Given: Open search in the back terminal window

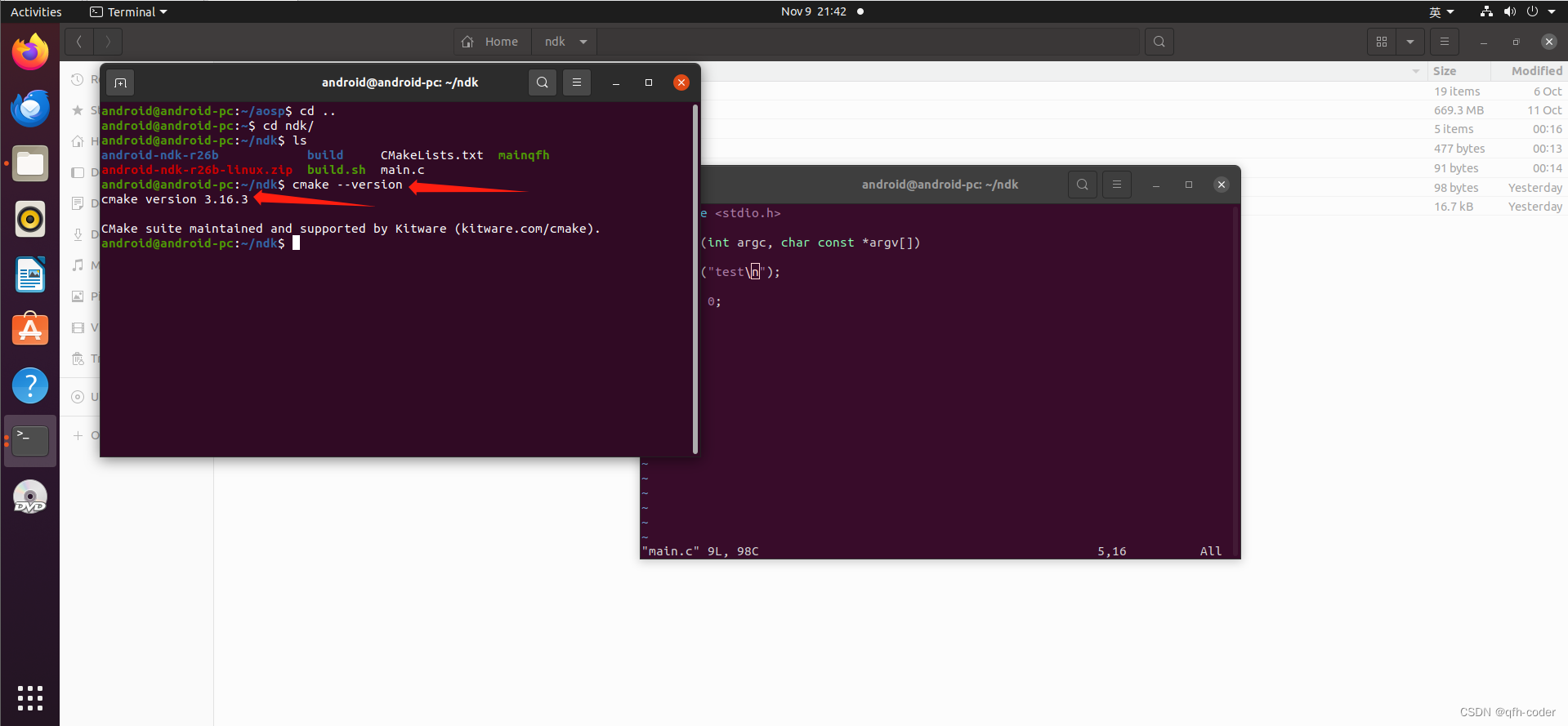Looking at the screenshot, I should (x=1083, y=185).
